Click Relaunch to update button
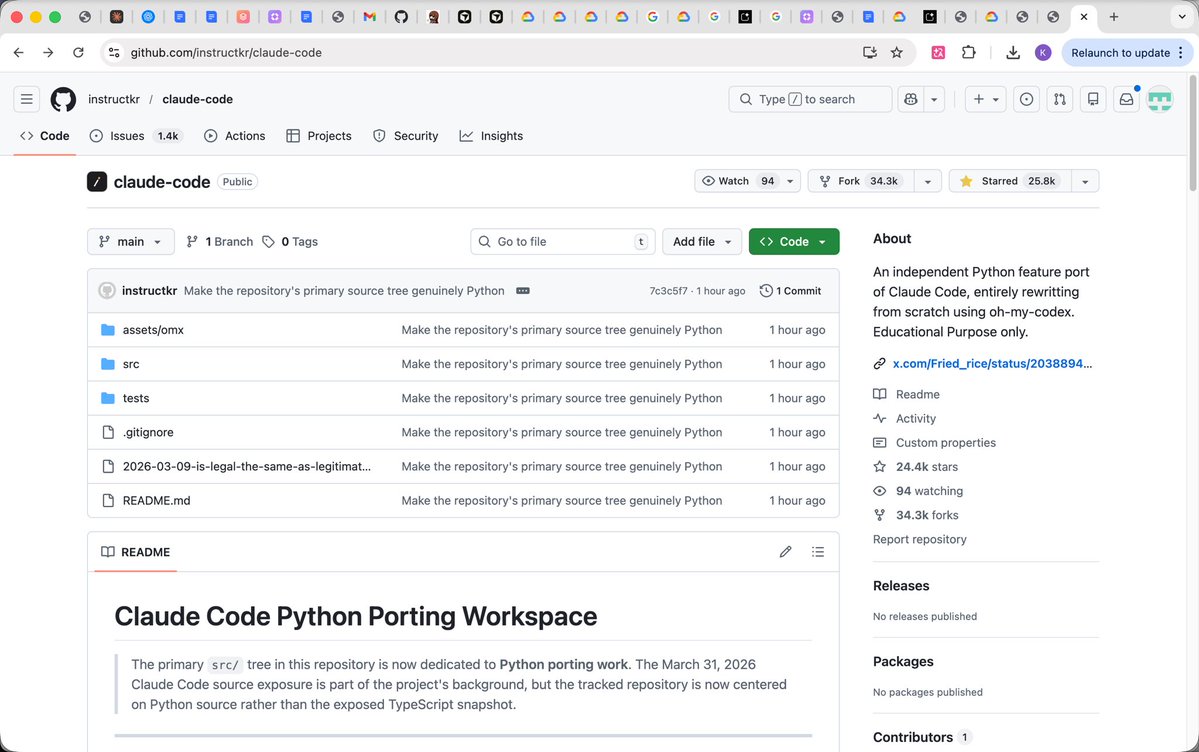This screenshot has height=752, width=1199. 1120,53
